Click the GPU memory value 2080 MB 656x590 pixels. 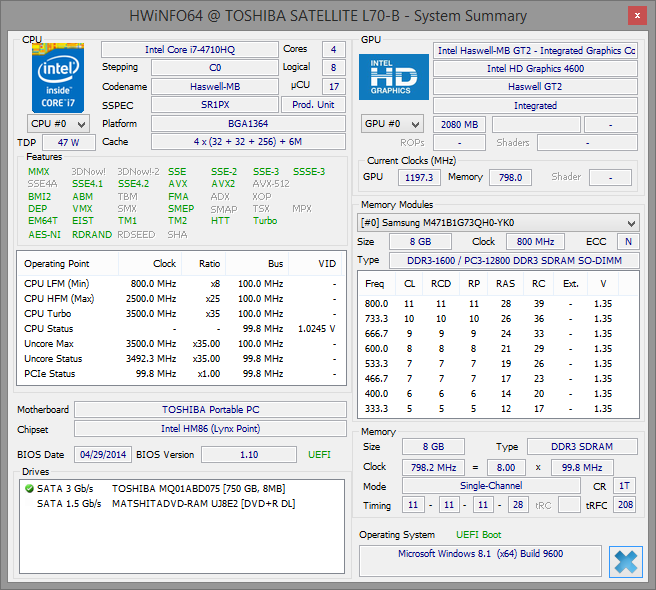point(459,125)
